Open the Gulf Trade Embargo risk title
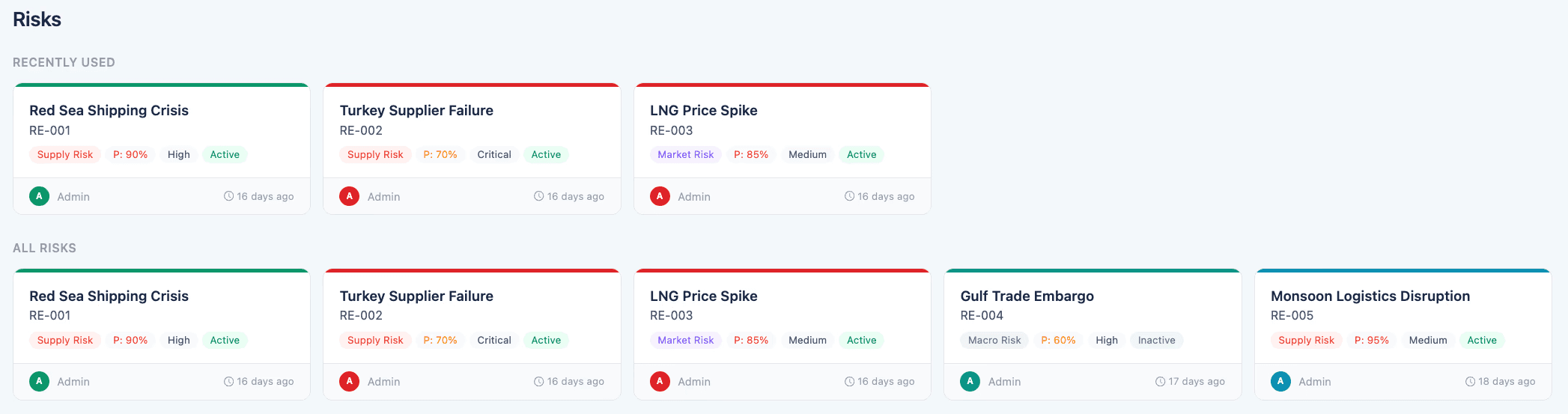The image size is (1568, 414). 1027,296
